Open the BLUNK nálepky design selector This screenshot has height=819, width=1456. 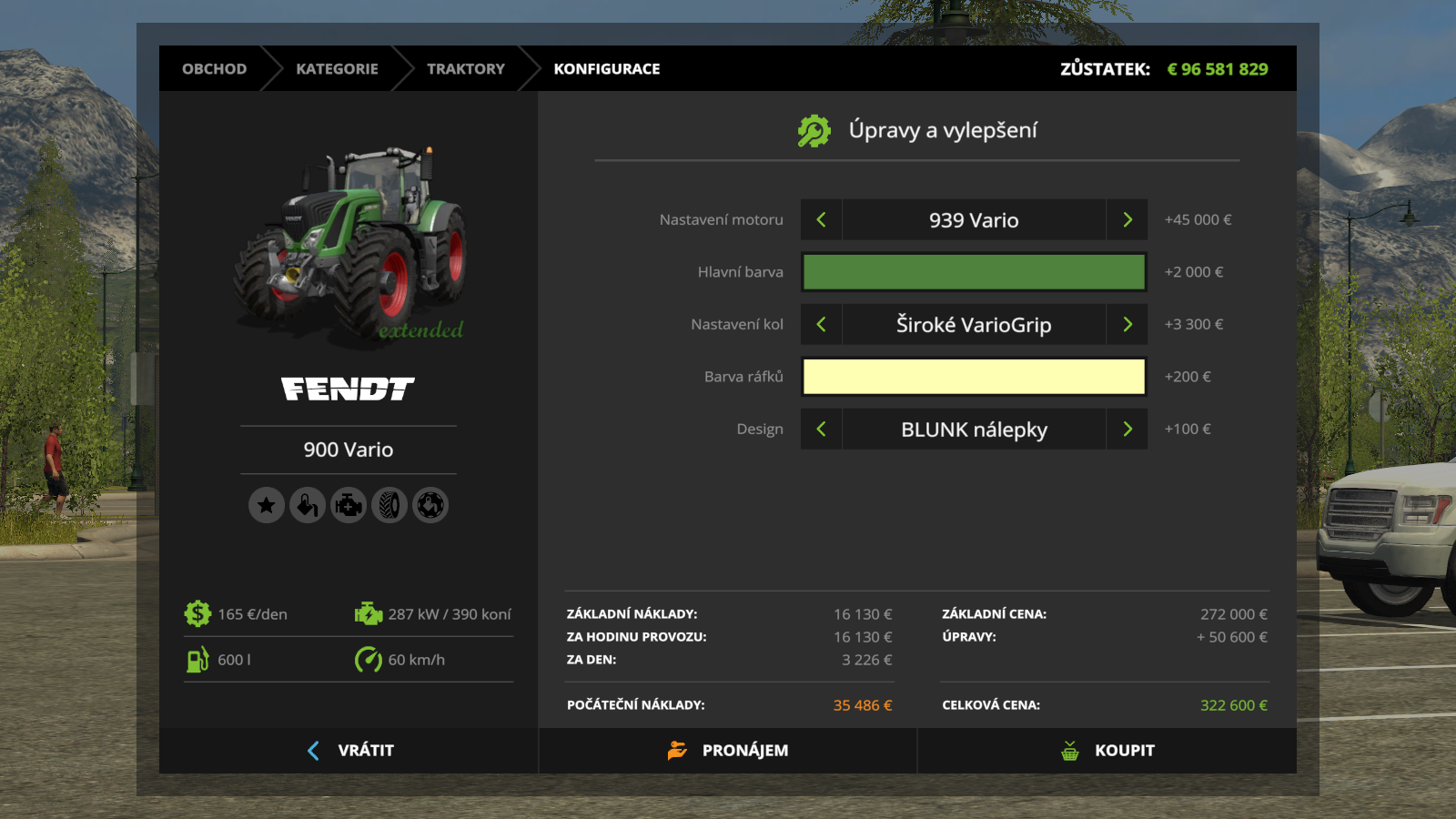(x=974, y=429)
